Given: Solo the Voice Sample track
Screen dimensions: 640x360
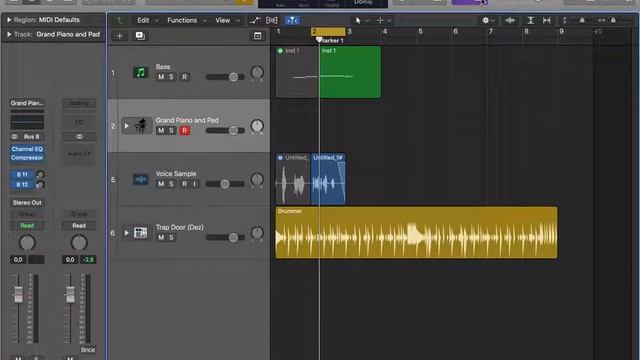Looking at the screenshot, I should click(x=171, y=184).
